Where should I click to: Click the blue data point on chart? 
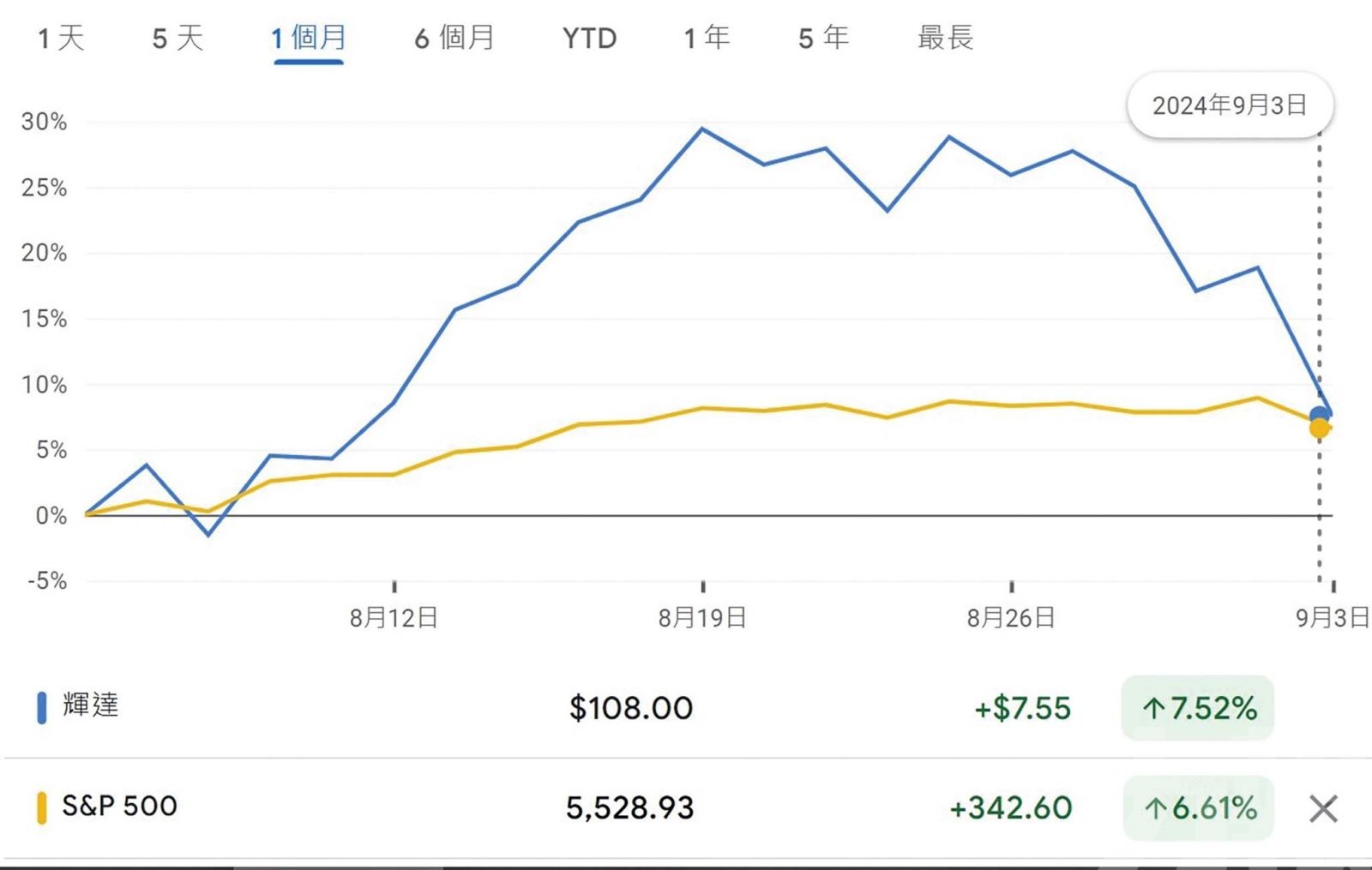coord(1320,417)
